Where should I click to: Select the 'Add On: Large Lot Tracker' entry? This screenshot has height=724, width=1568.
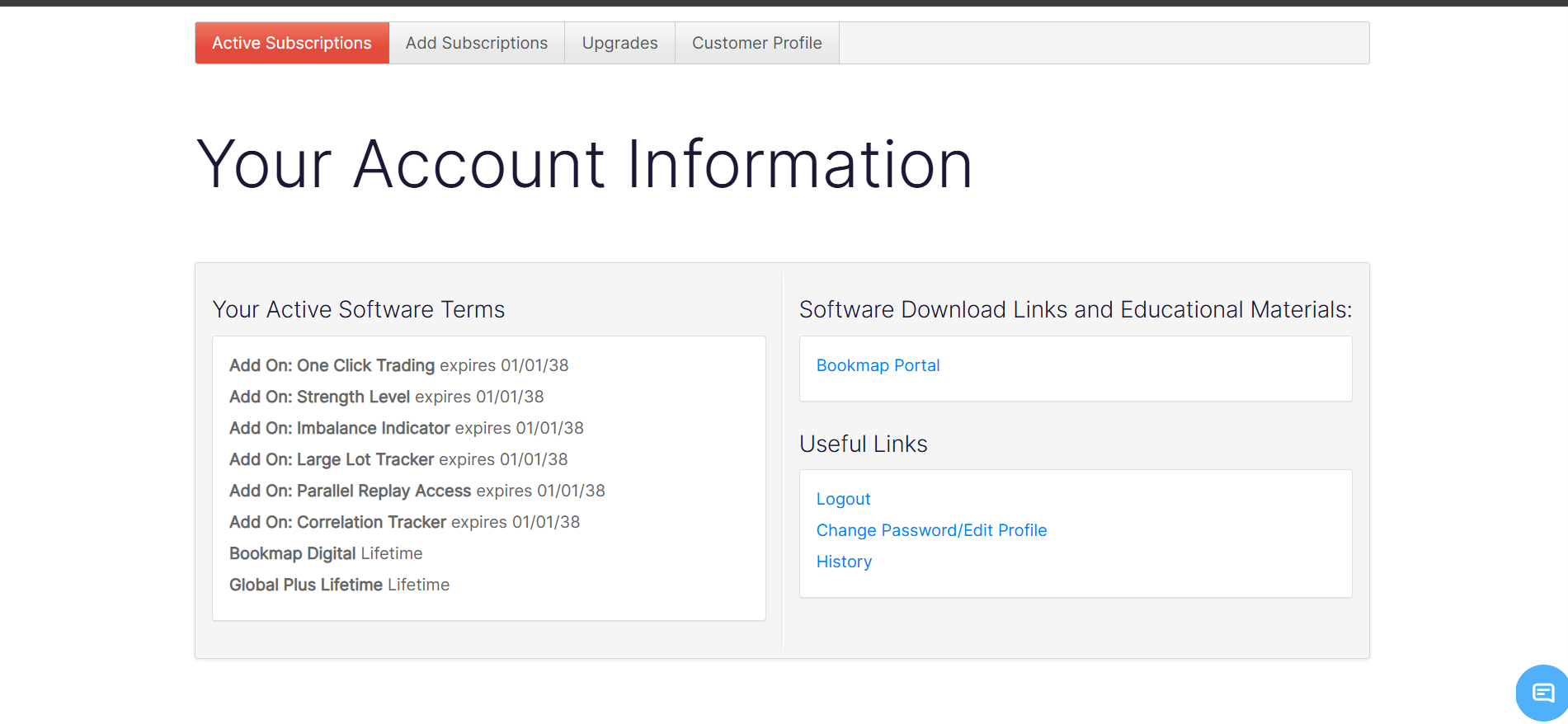click(x=398, y=459)
